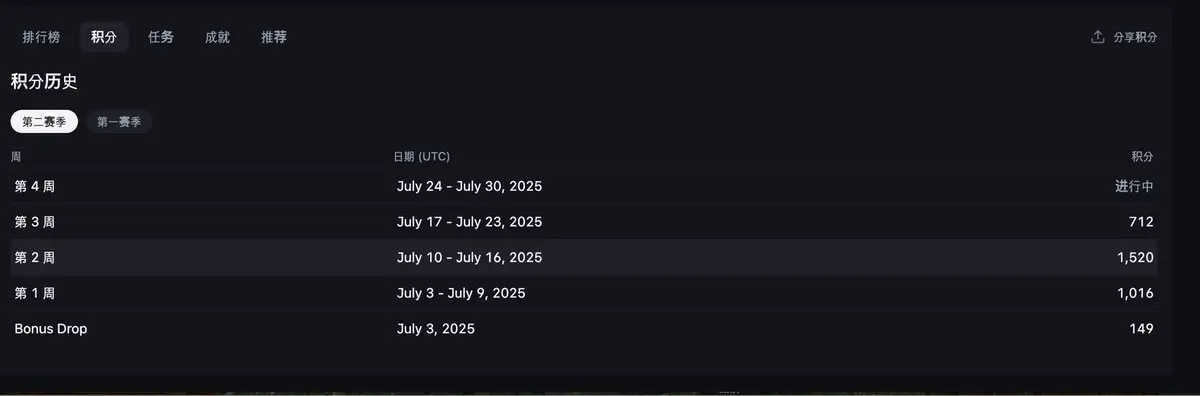Click the 第 4 周 row

coord(584,186)
